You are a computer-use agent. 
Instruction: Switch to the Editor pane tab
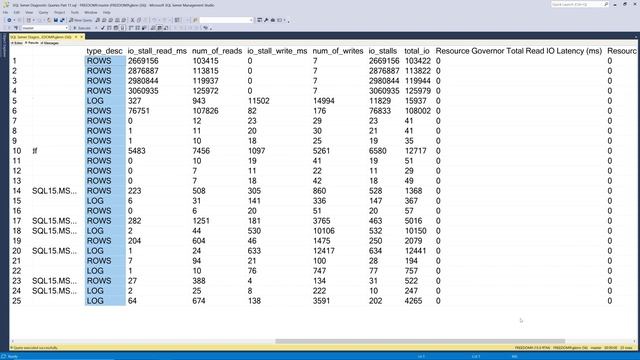coord(18,43)
